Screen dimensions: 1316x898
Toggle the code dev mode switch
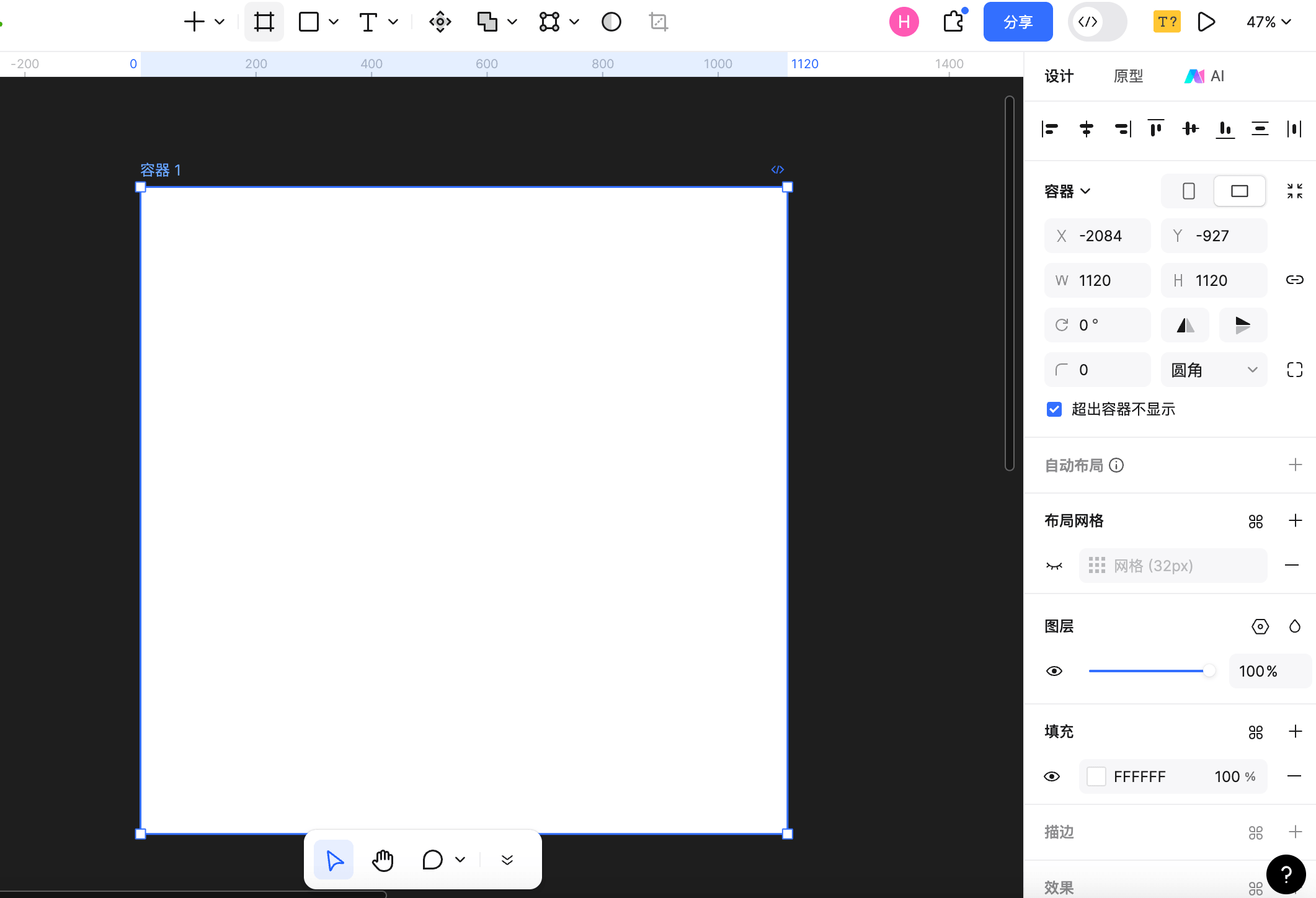1097,22
